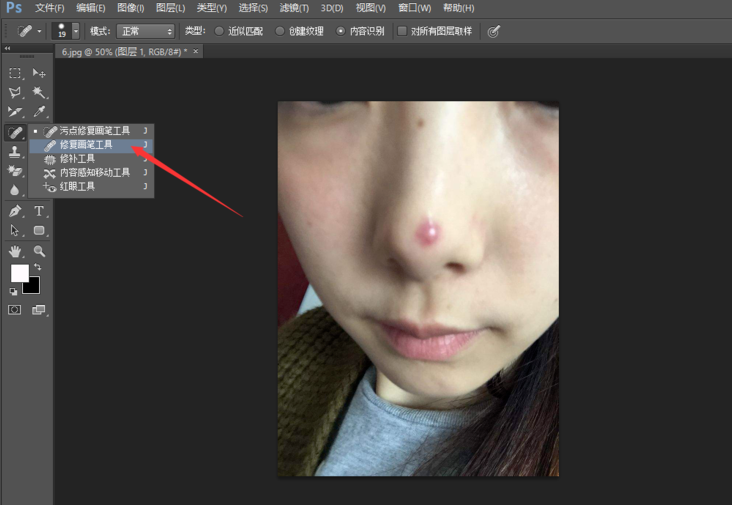732x505 pixels.
Task: Select the Hand tool
Action: pyautogui.click(x=16, y=251)
